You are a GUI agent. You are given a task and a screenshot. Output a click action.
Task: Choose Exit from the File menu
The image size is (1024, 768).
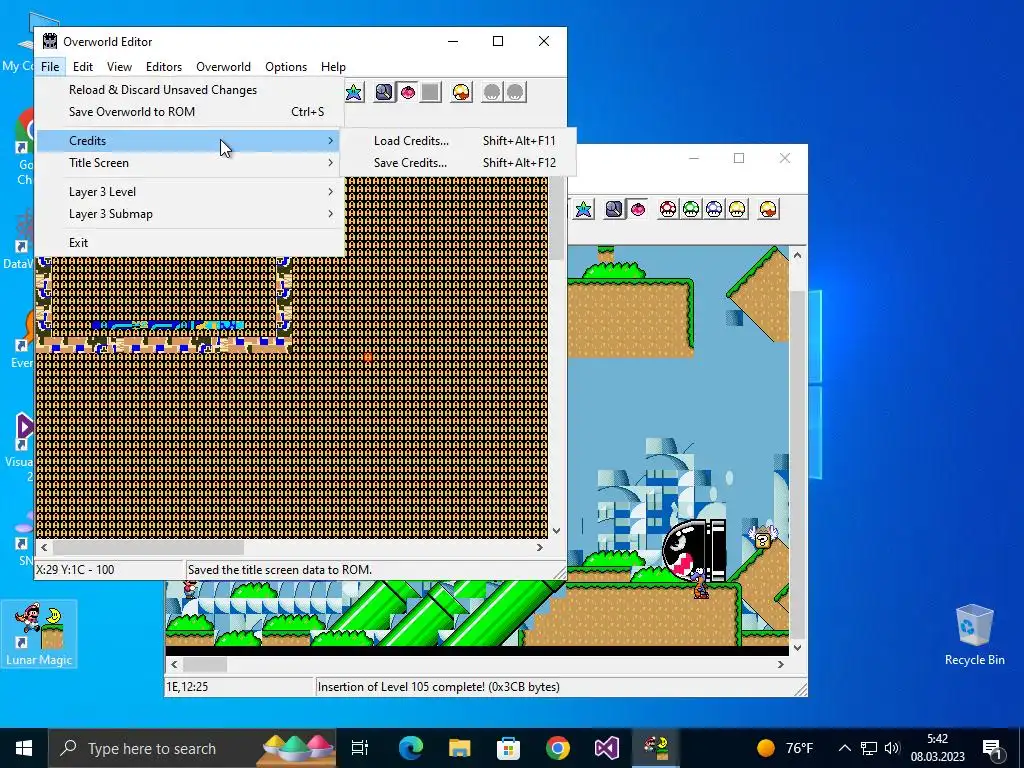[x=189, y=243]
